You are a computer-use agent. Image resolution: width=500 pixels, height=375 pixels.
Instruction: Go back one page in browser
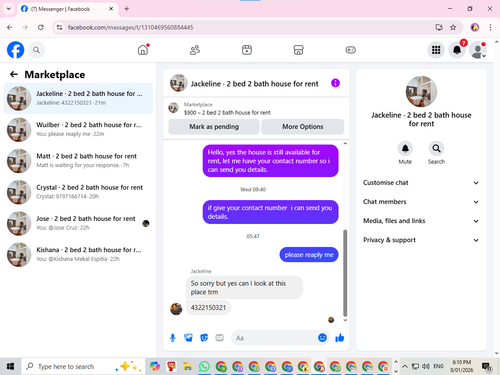click(10, 27)
